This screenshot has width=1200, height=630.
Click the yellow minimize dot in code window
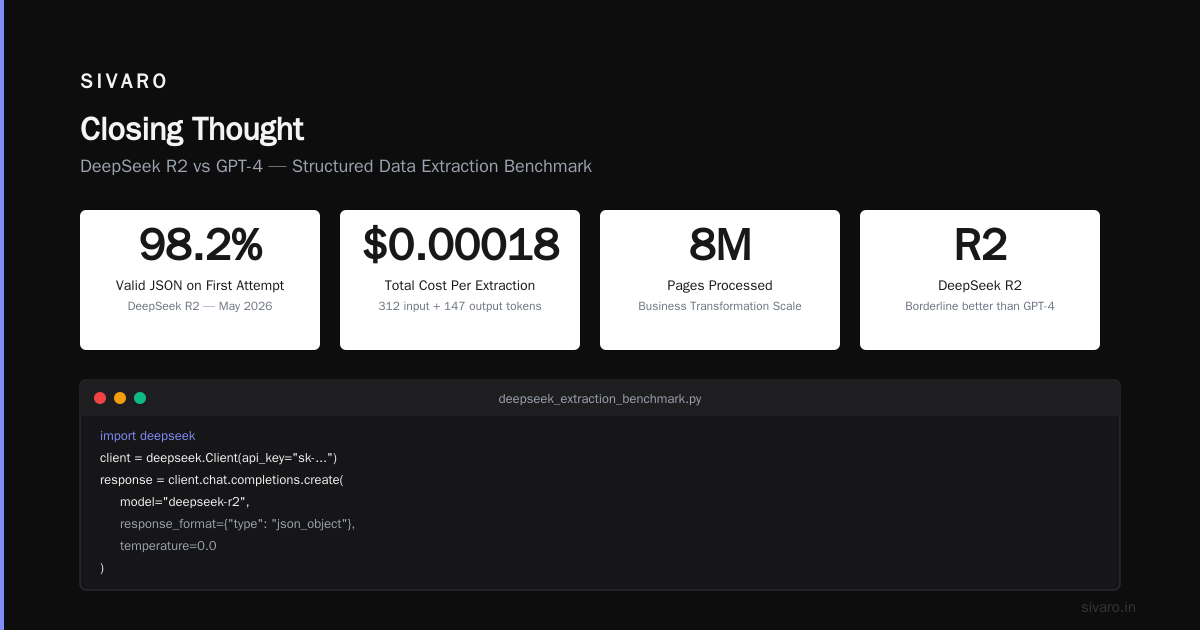(x=120, y=398)
